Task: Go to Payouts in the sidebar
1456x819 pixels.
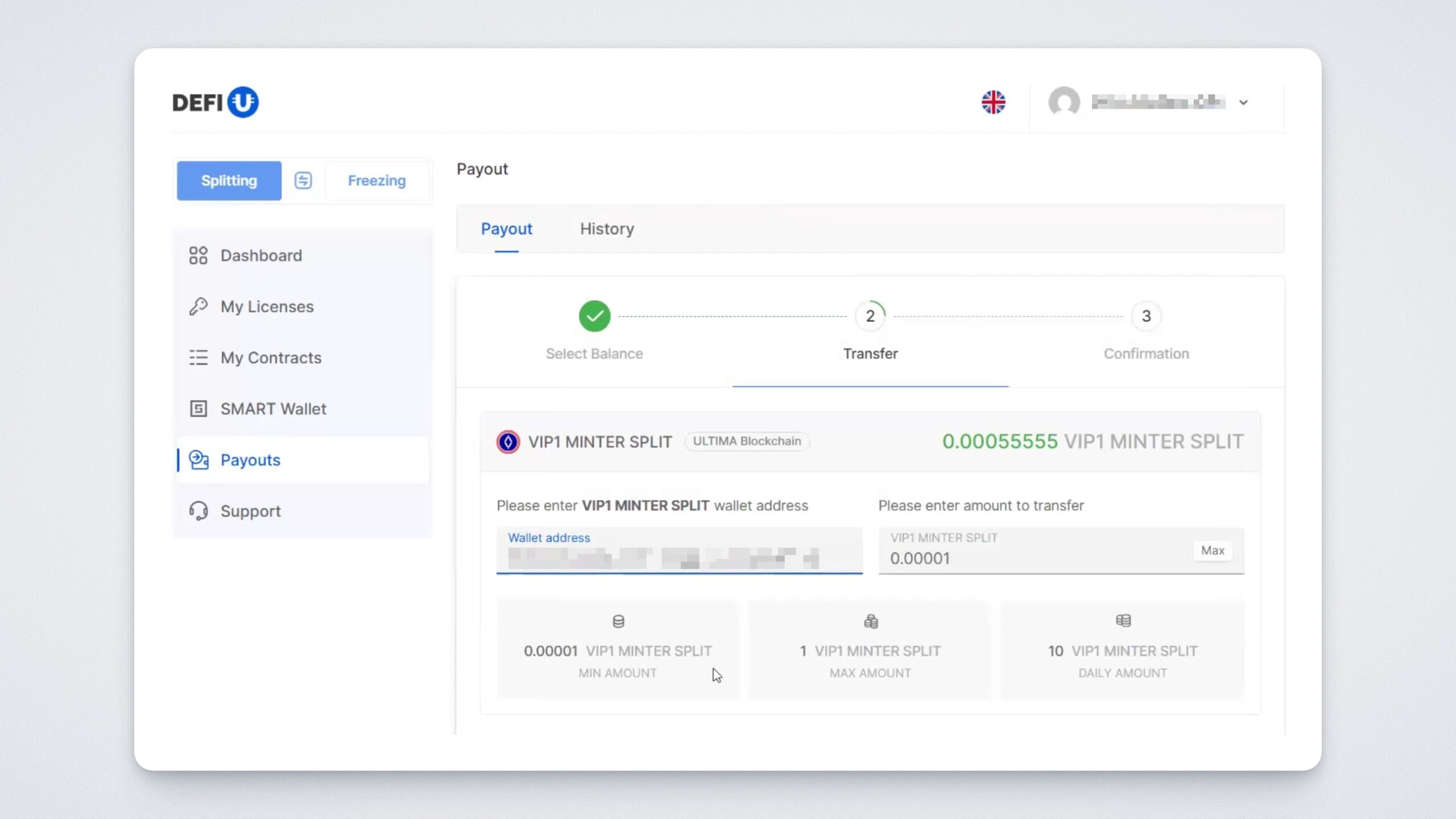Action: (250, 460)
